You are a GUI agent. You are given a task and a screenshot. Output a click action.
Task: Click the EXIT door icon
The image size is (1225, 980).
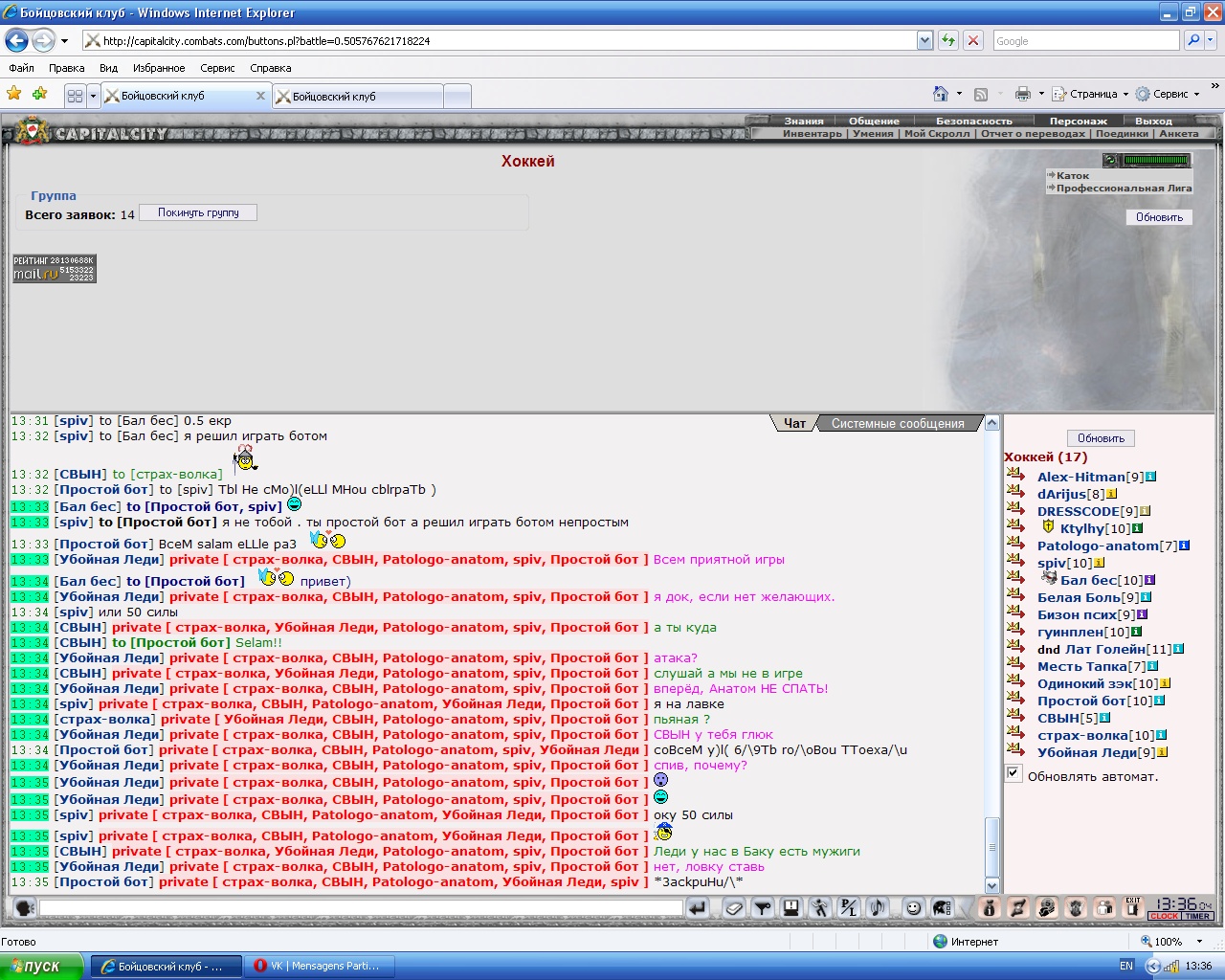[1133, 907]
